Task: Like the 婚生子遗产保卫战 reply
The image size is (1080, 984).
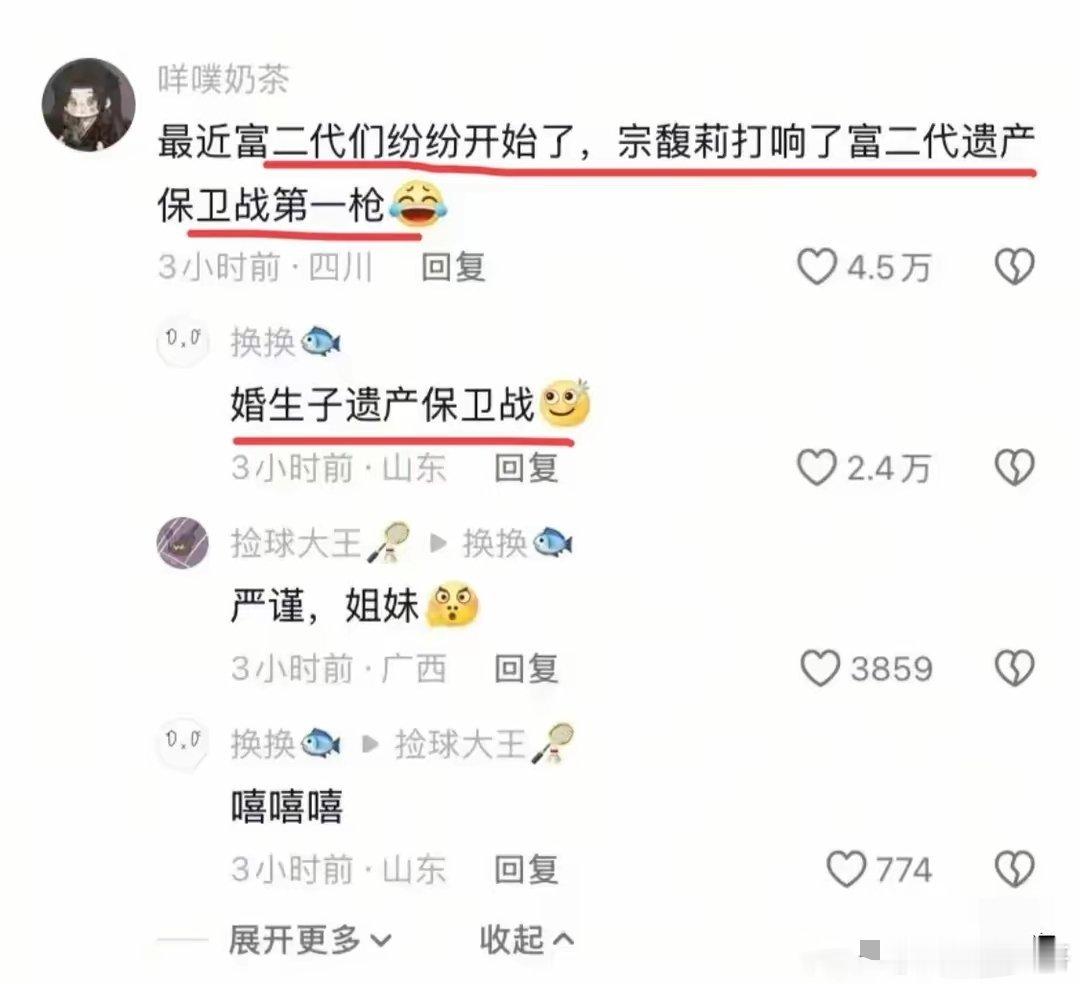Action: [817, 468]
